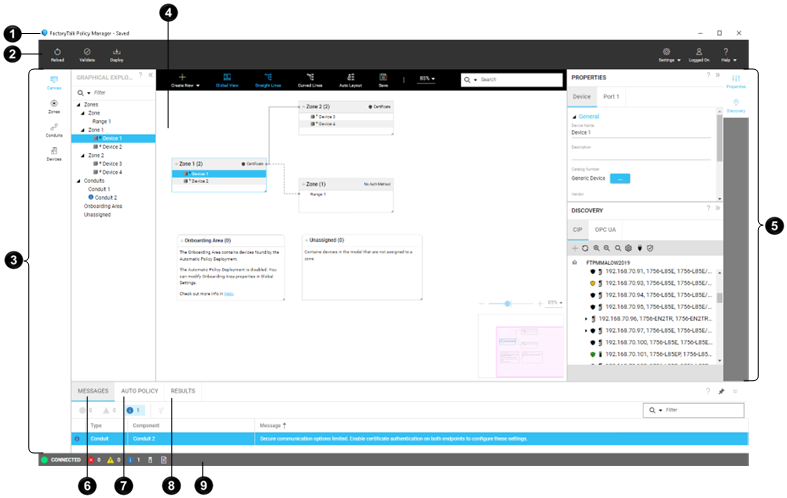Switch to Canvas view in the sidebar
This screenshot has height=498, width=787.
coord(54,83)
